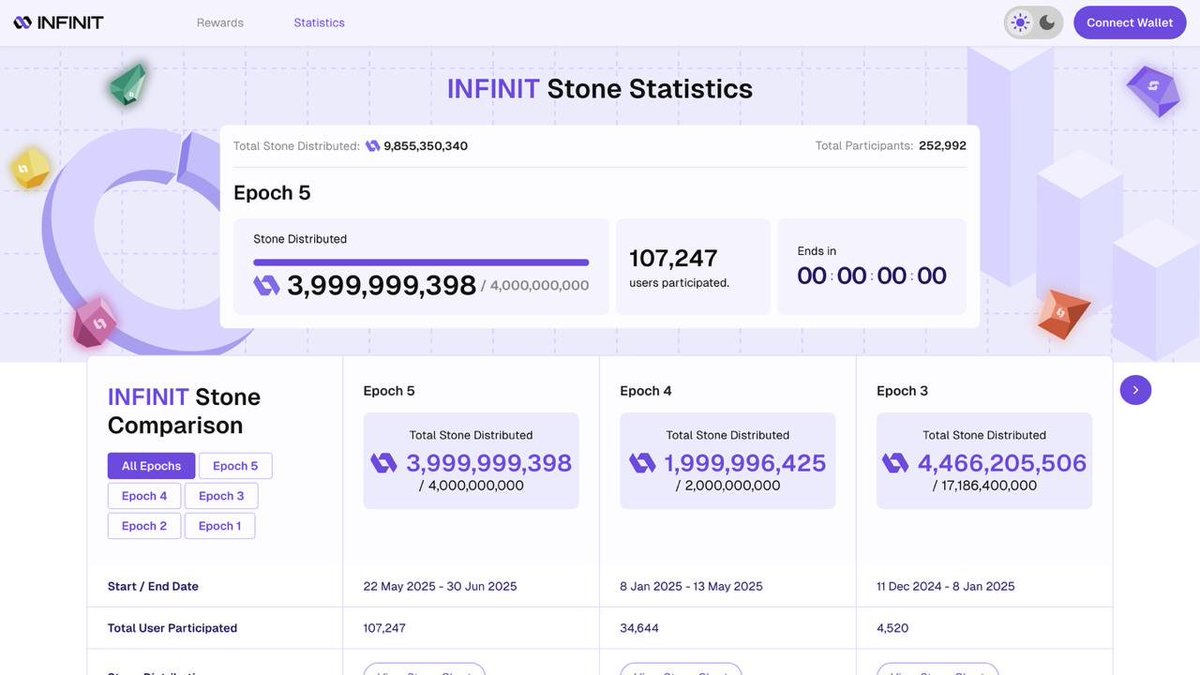This screenshot has width=1200, height=675.
Task: Open the Rewards page
Action: [x=220, y=21]
